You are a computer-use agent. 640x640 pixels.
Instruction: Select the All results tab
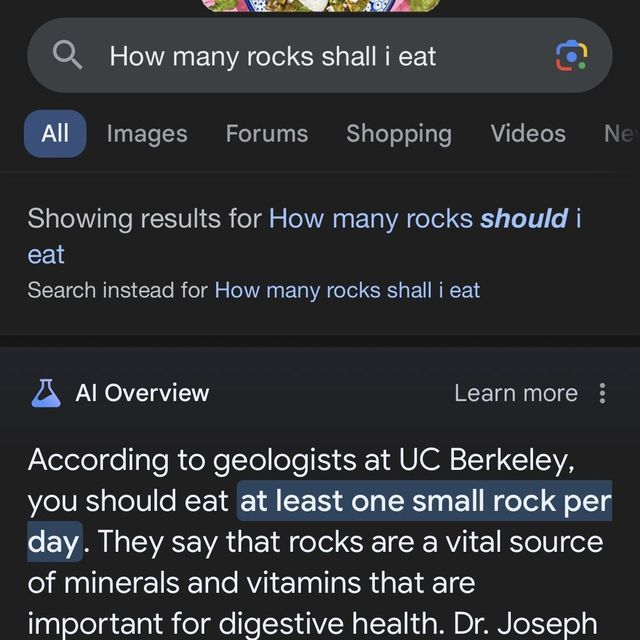click(x=55, y=134)
